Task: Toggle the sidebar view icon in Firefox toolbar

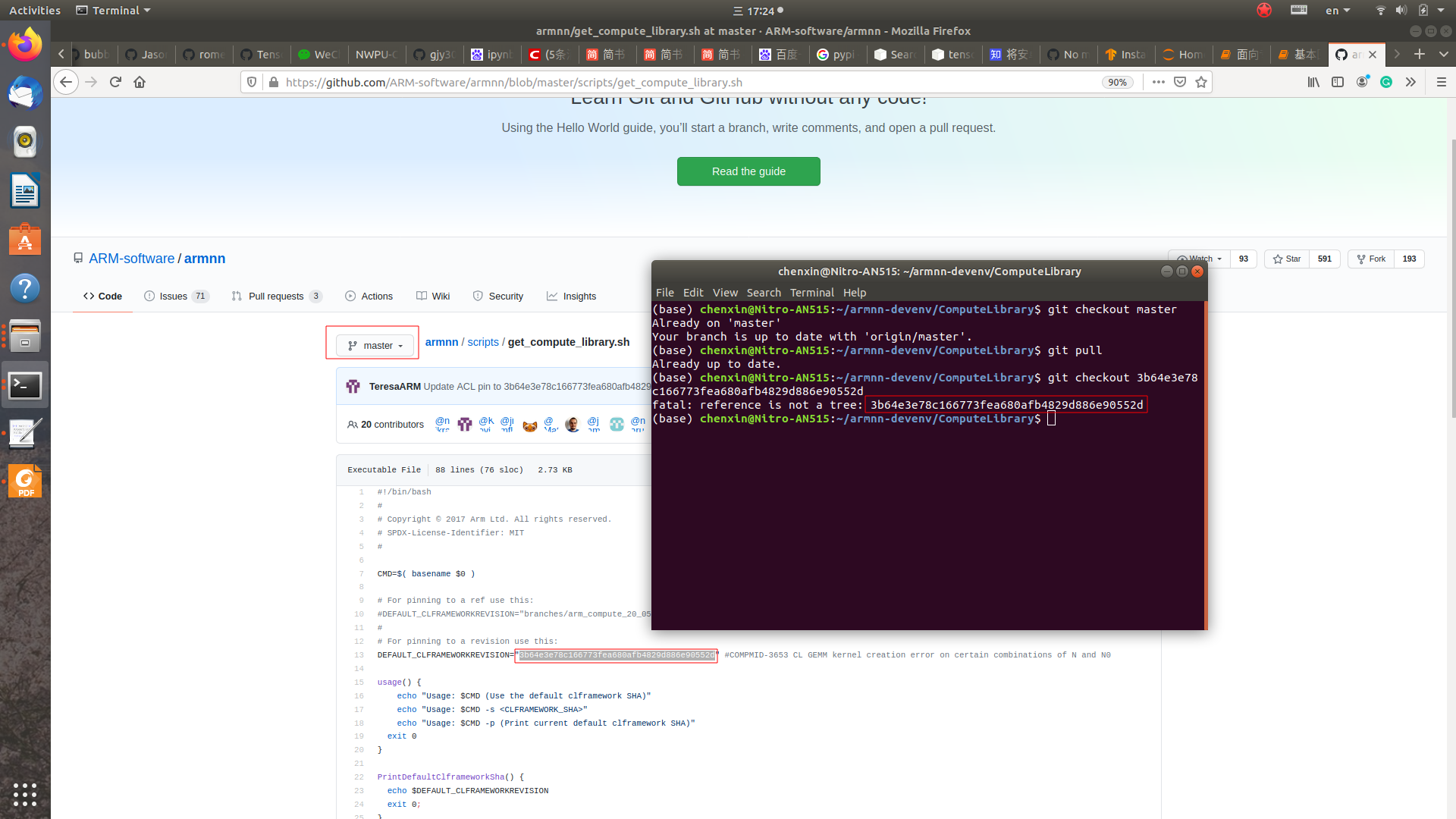Action: pos(1338,82)
